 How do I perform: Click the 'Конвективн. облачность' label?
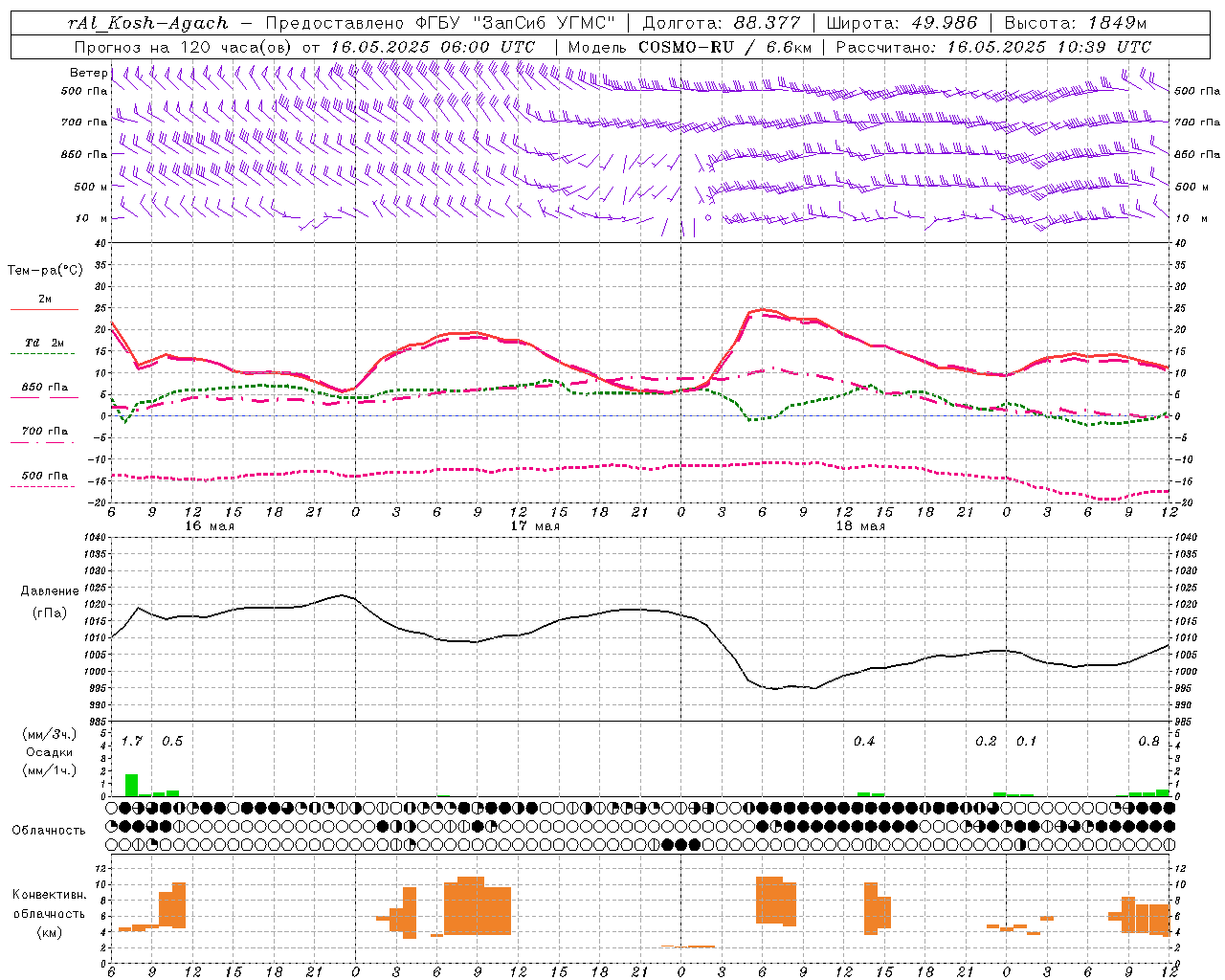tap(49, 904)
